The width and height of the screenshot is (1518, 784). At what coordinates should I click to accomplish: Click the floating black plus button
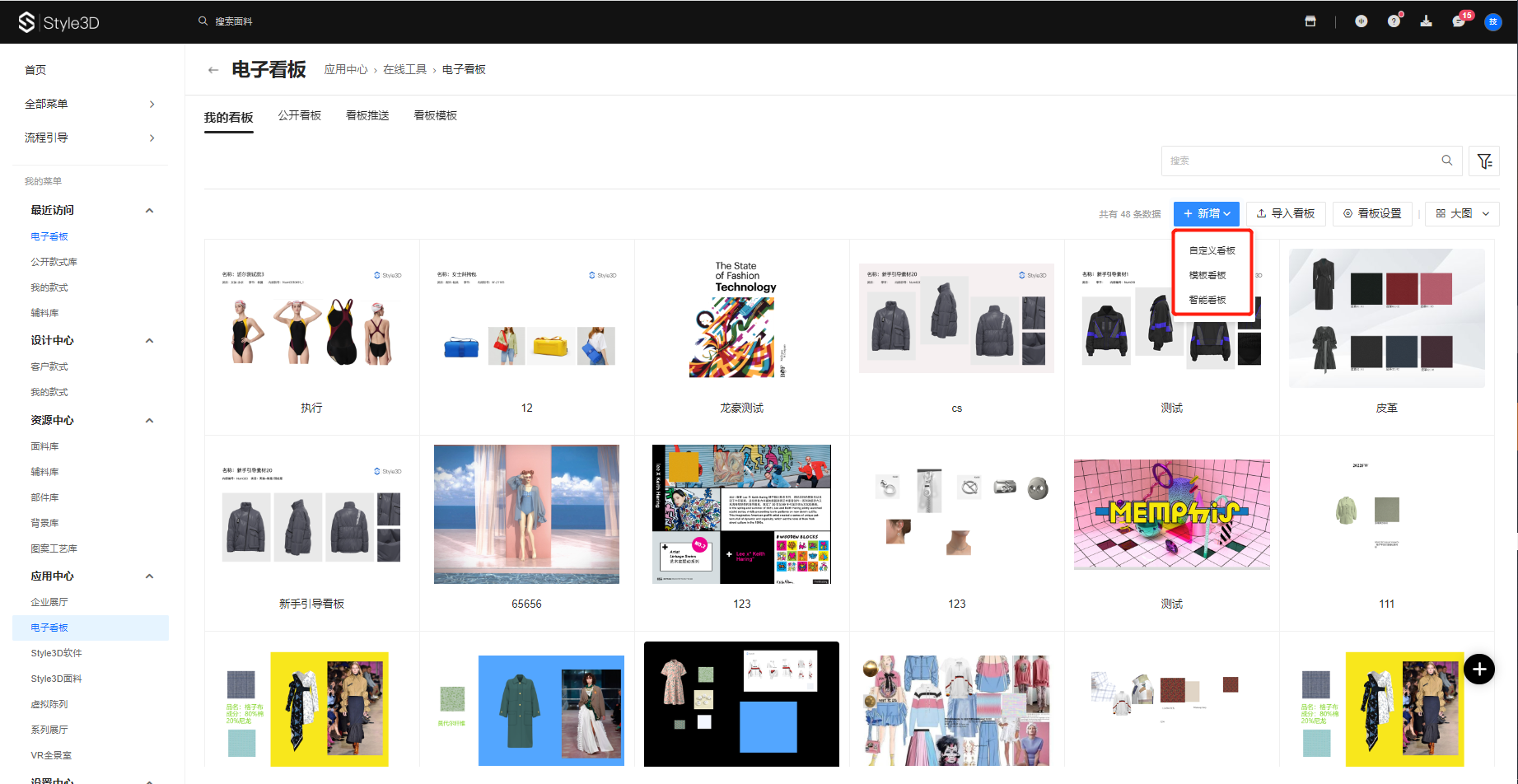(x=1479, y=670)
